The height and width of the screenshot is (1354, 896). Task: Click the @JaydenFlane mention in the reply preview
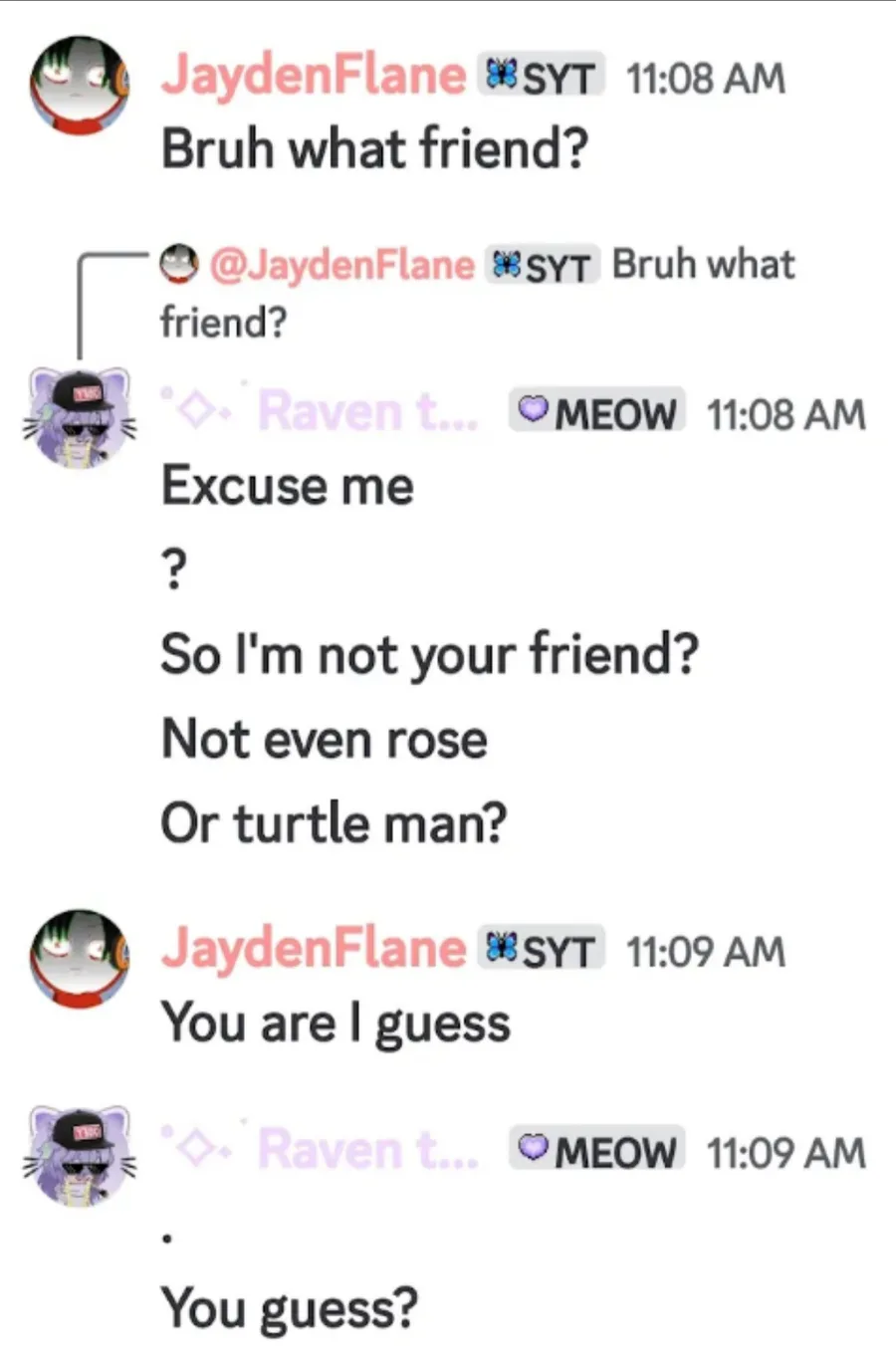click(341, 265)
